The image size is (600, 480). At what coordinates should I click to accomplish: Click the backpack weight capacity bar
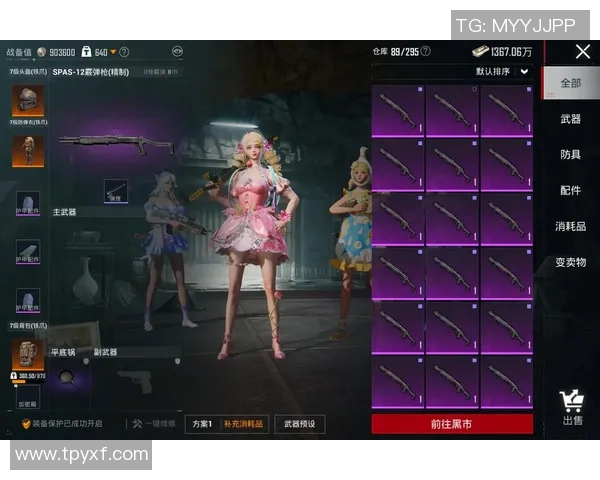coord(24,380)
